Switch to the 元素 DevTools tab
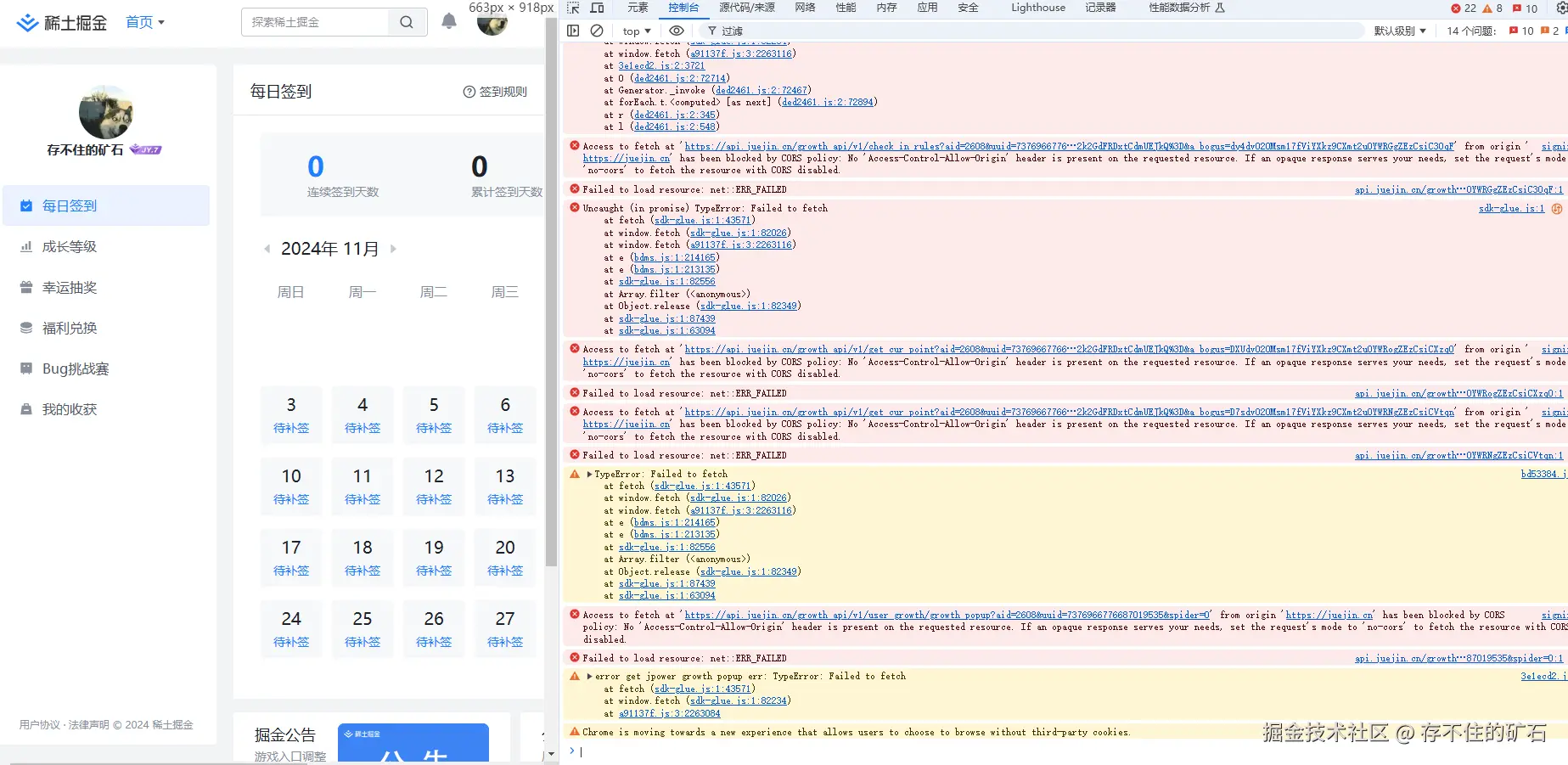Viewport: 1568px width, 765px height. pyautogui.click(x=638, y=8)
